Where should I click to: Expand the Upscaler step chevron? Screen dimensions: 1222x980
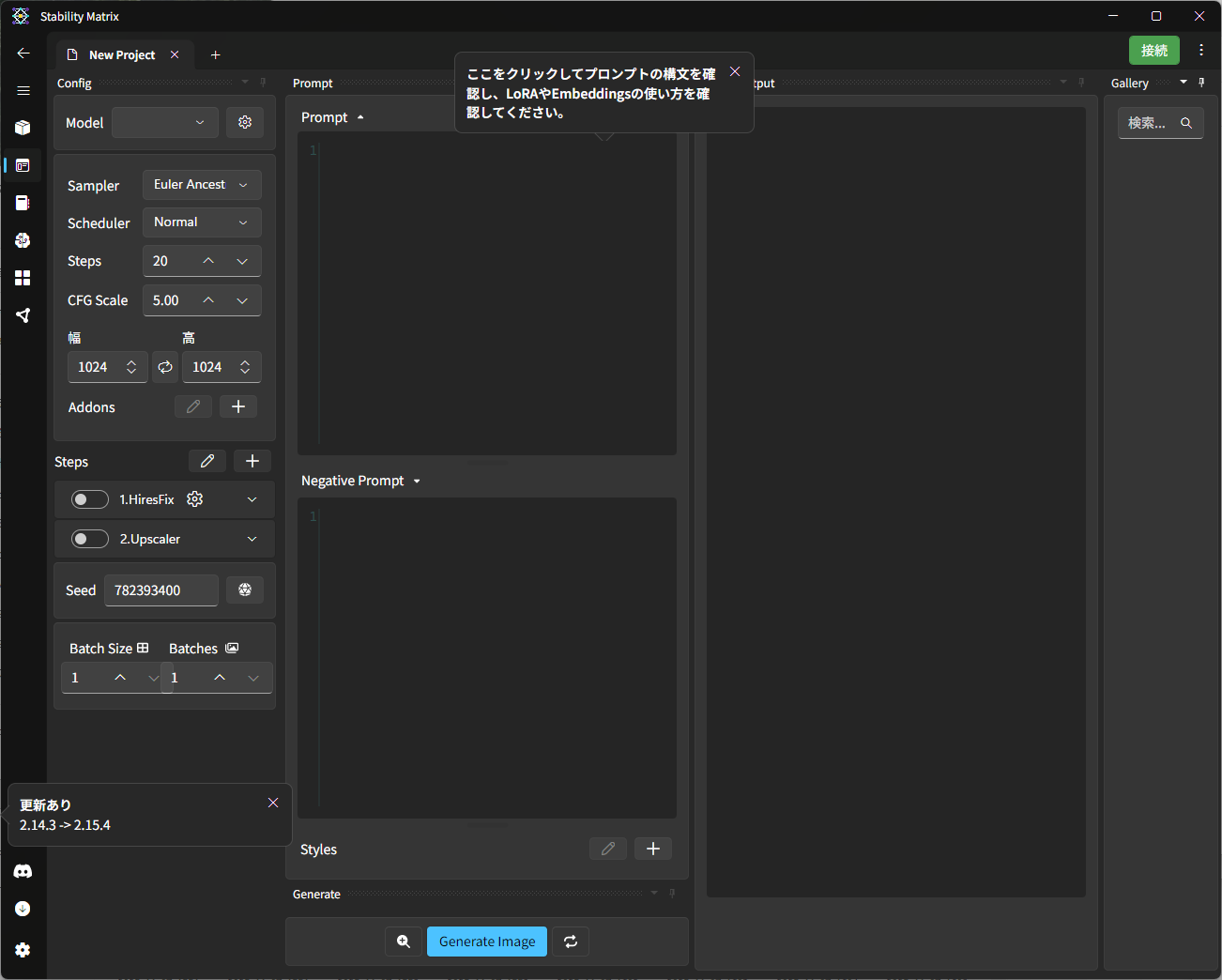252,539
